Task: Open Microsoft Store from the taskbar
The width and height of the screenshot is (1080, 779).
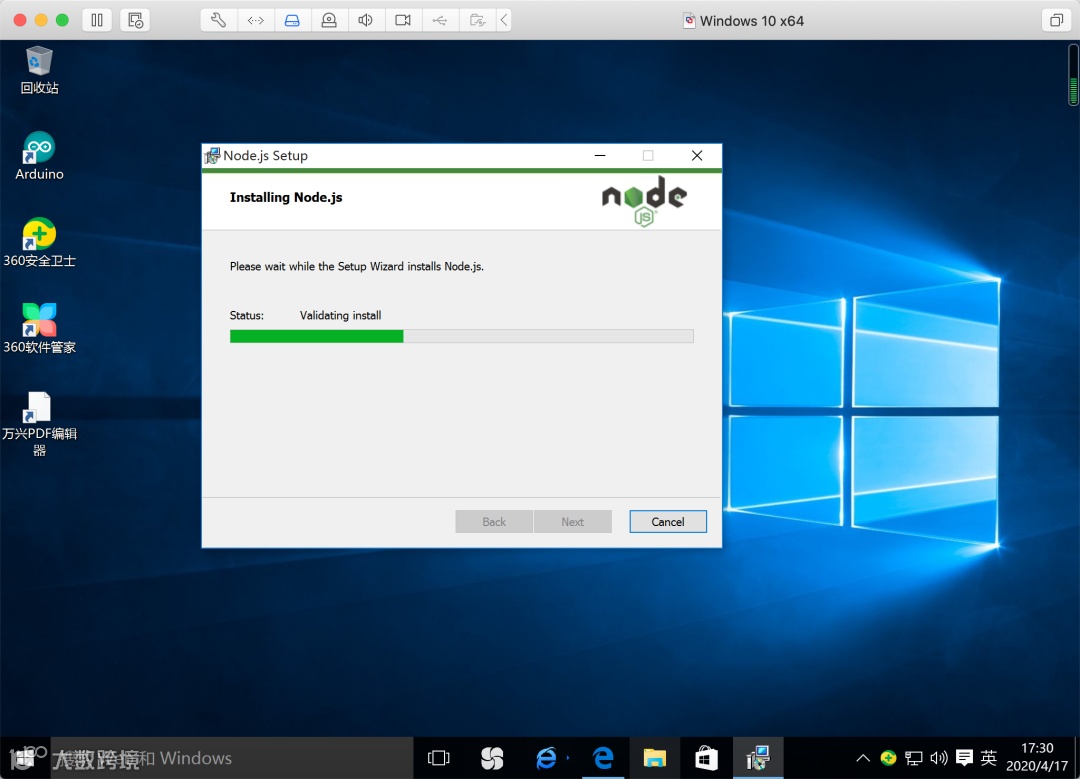Action: pyautogui.click(x=706, y=758)
